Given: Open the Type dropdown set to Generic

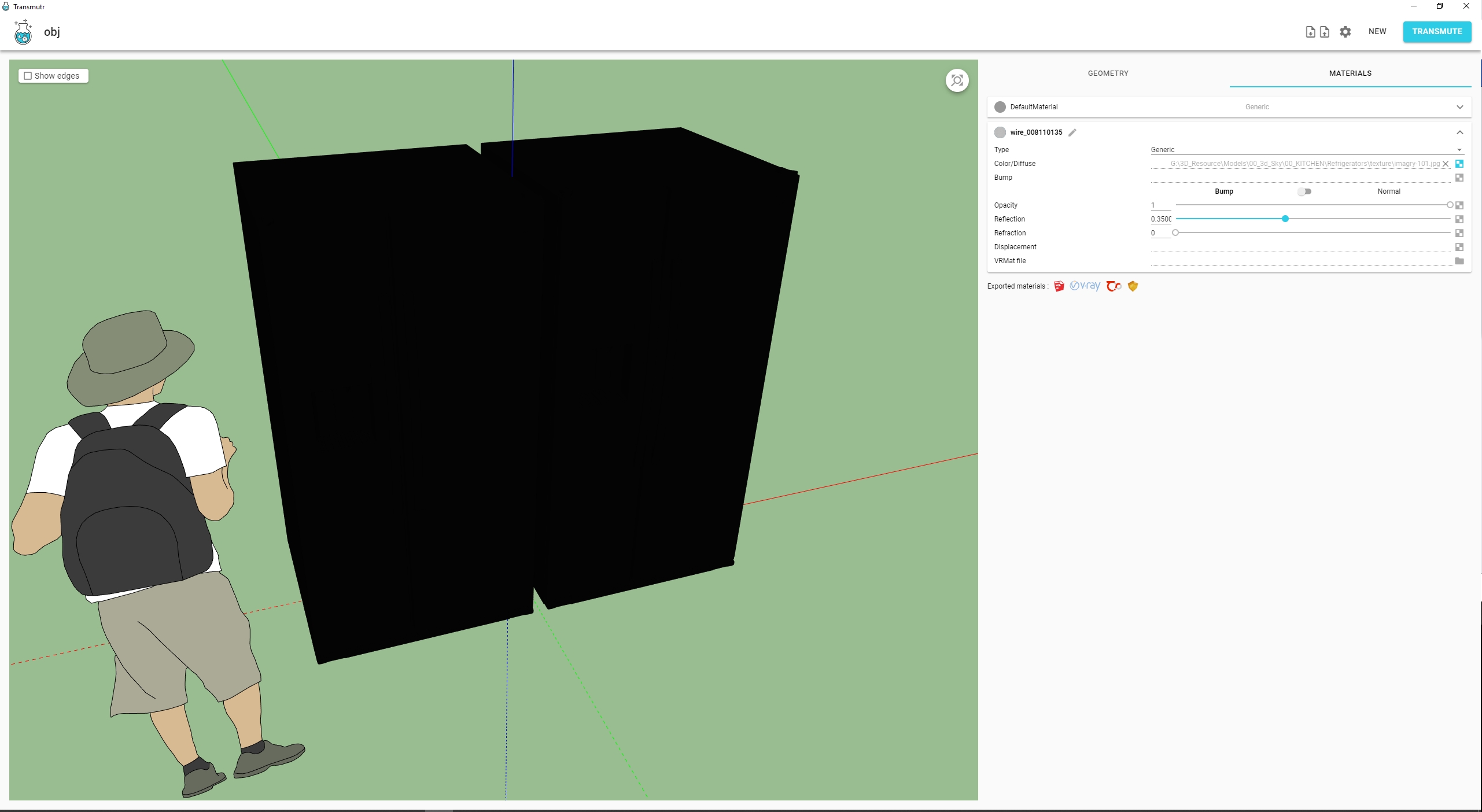Looking at the screenshot, I should [x=1305, y=150].
